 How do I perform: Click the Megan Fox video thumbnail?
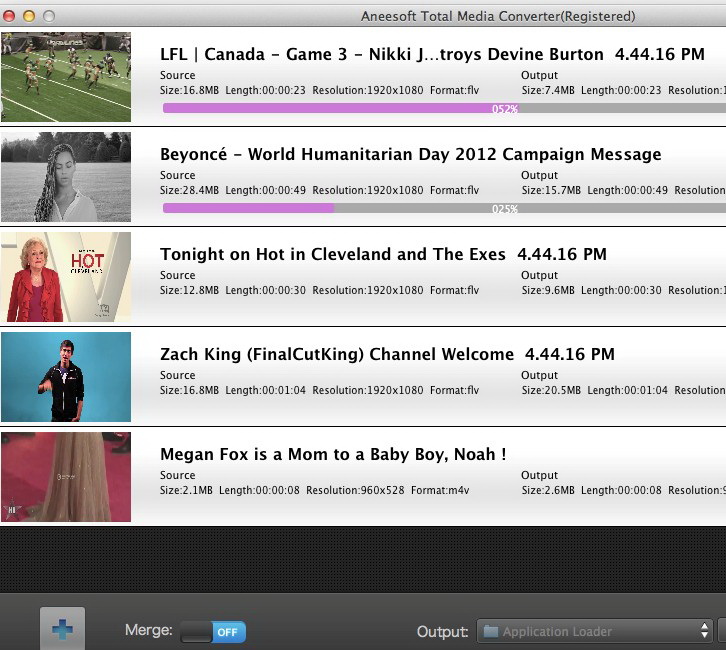point(66,477)
